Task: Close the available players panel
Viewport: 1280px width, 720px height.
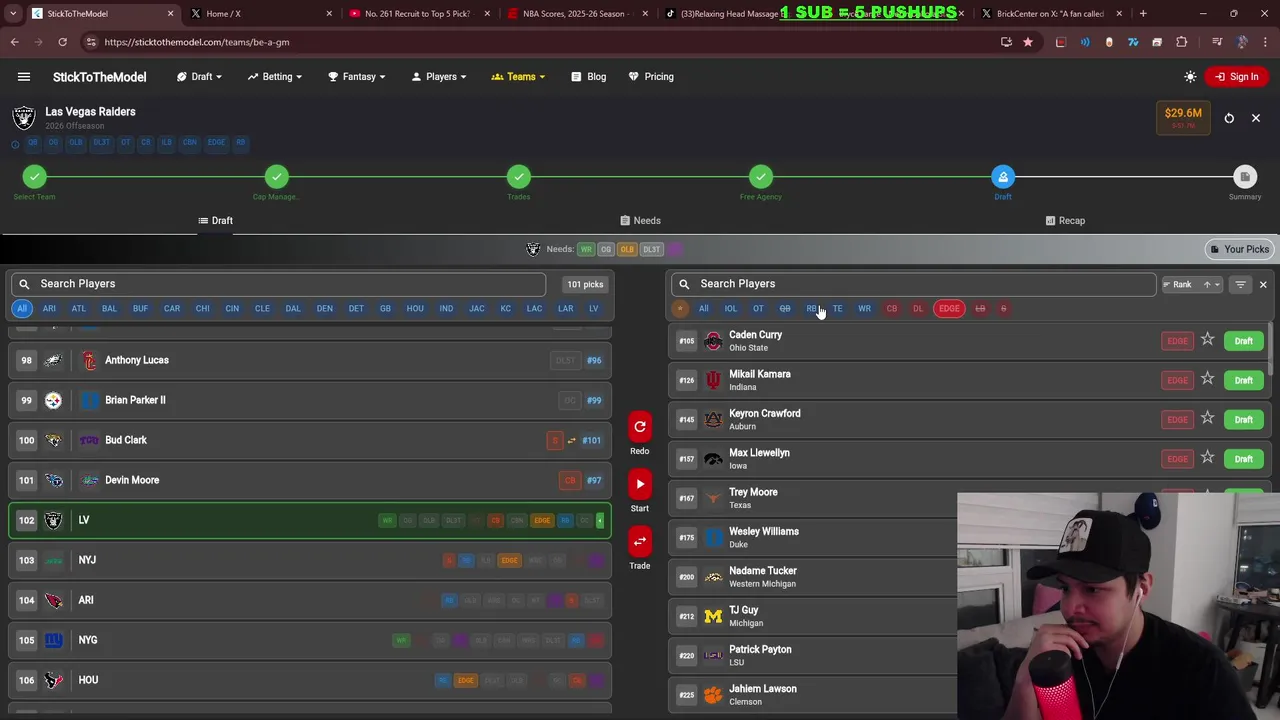Action: click(x=1263, y=285)
